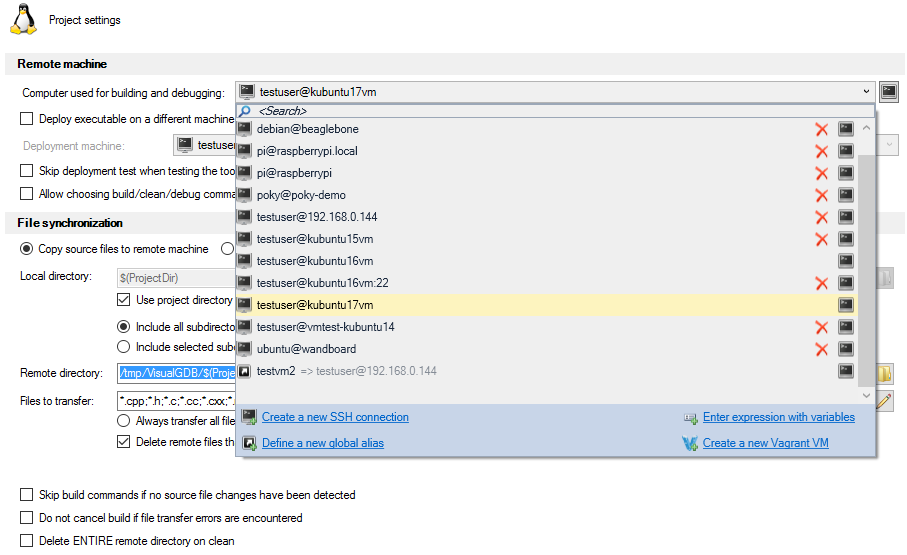This screenshot has width=907, height=555.
Task: Focus the Search field in dropdown
Action: pyautogui.click(x=556, y=111)
